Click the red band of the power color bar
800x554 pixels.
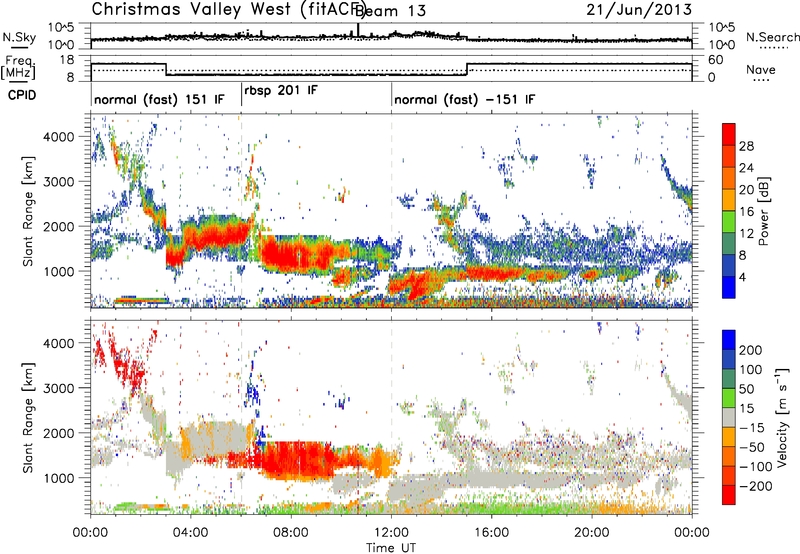729,134
